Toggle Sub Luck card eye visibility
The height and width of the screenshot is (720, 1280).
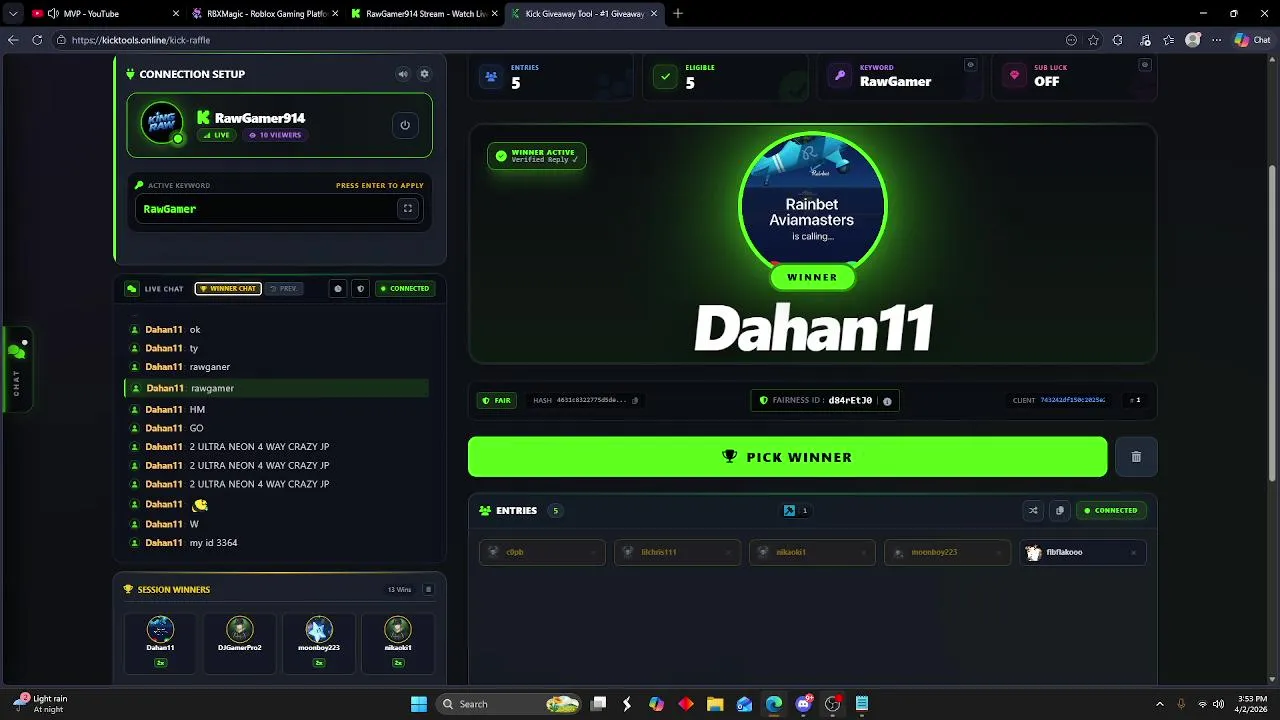coord(1145,65)
